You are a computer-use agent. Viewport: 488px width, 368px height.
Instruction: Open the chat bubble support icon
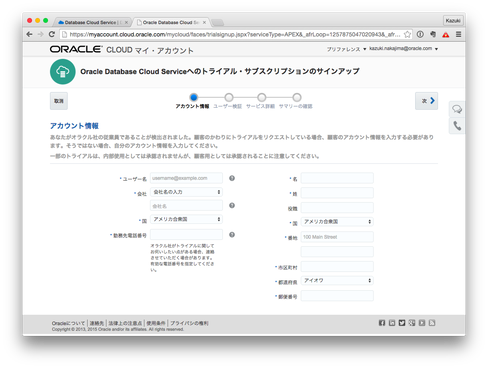(457, 109)
